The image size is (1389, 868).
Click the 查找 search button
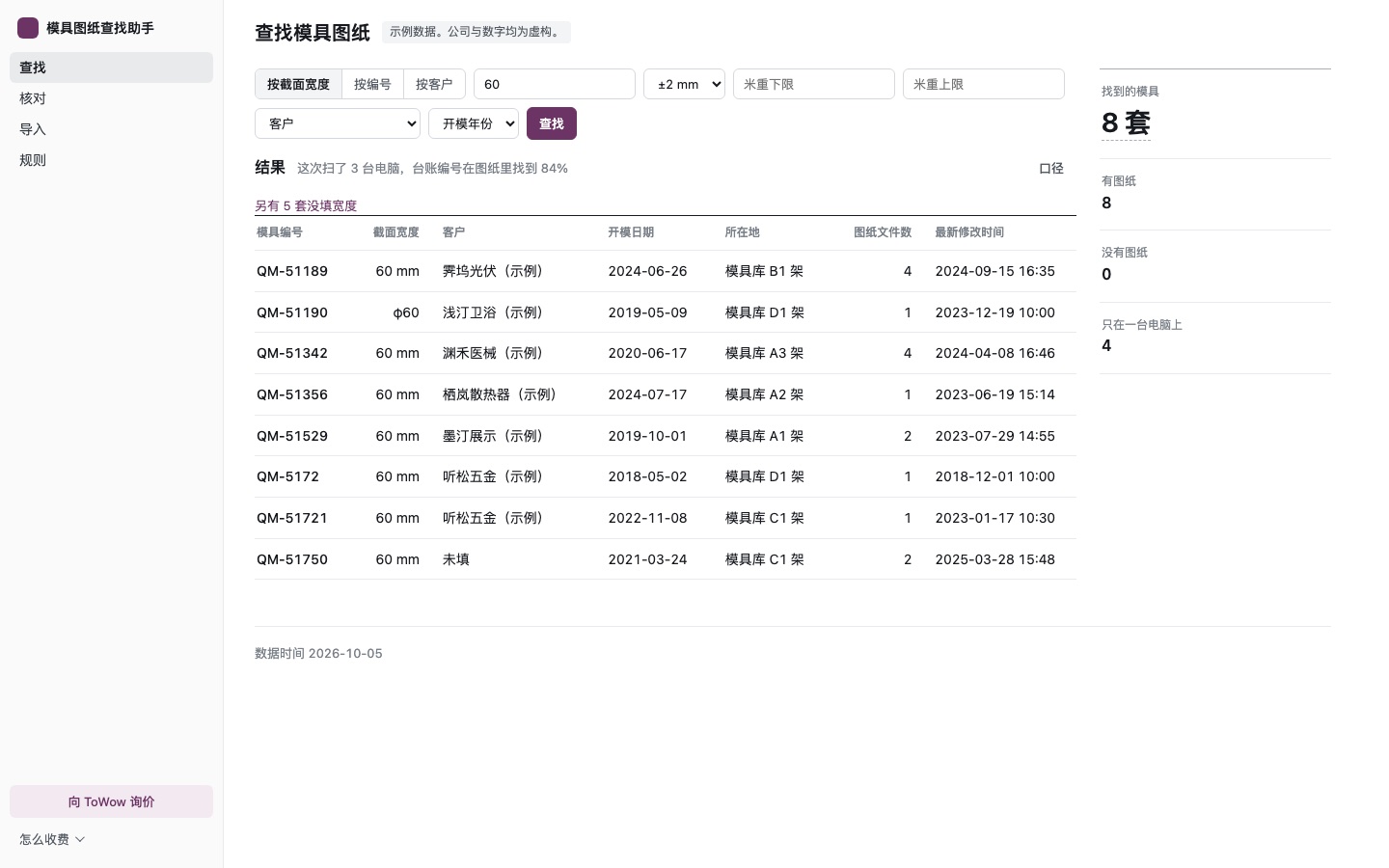pyautogui.click(x=552, y=123)
